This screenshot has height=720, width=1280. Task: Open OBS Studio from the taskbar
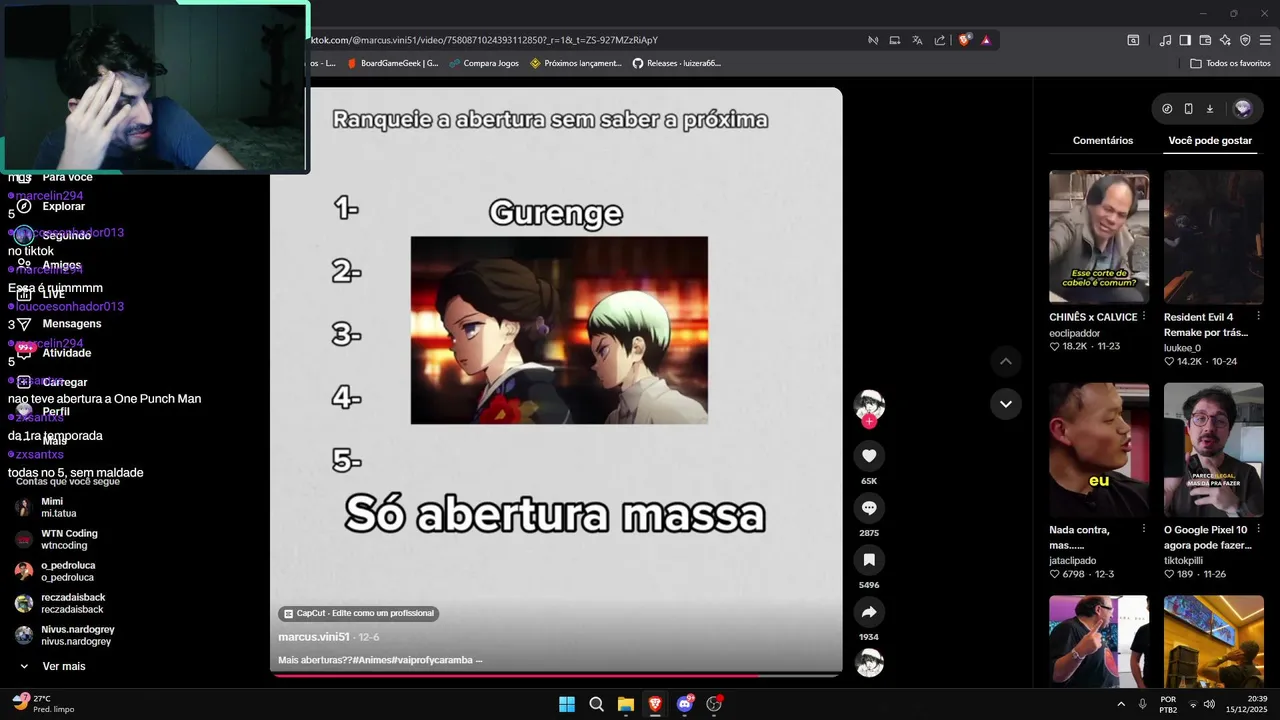click(714, 704)
